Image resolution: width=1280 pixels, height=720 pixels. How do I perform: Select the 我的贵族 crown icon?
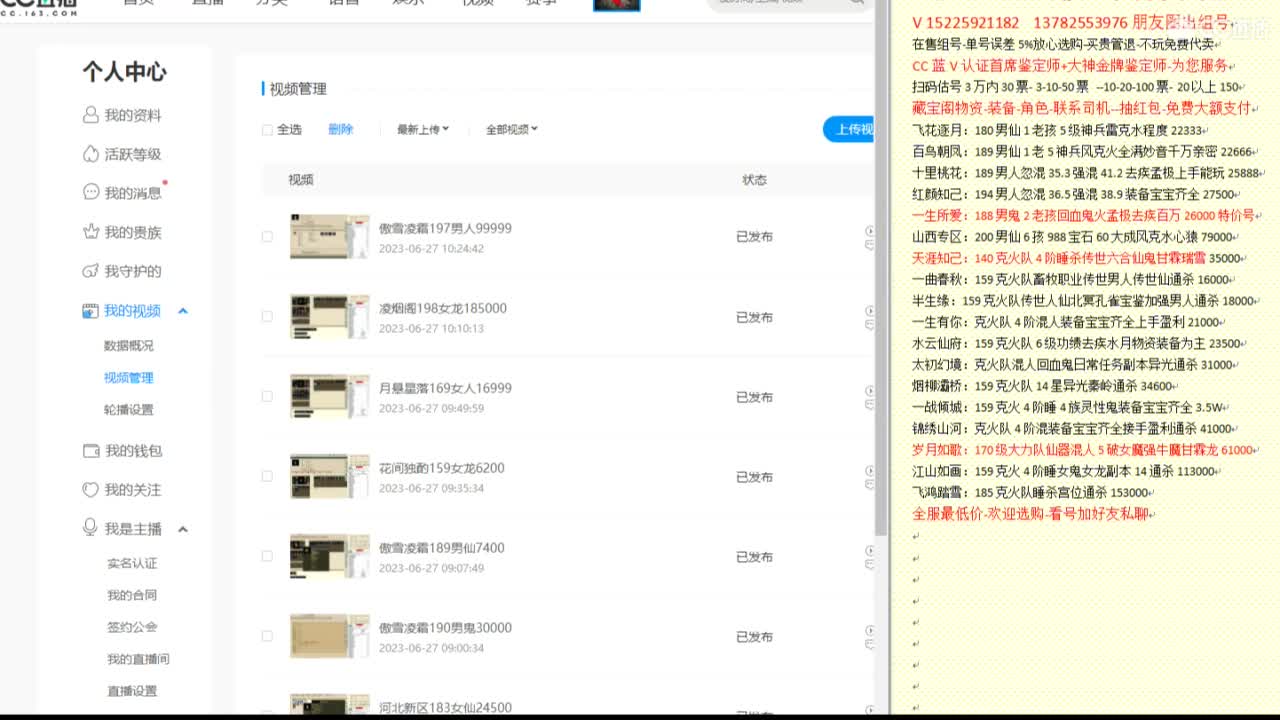click(x=92, y=232)
